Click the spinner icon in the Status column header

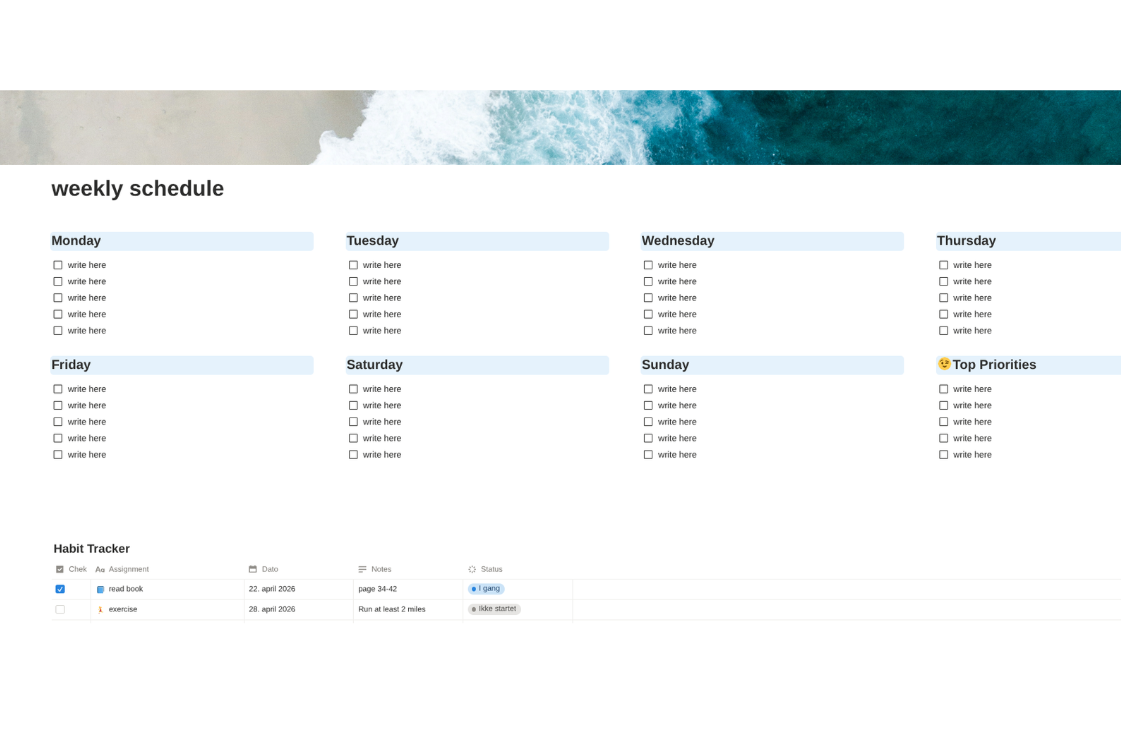click(472, 569)
